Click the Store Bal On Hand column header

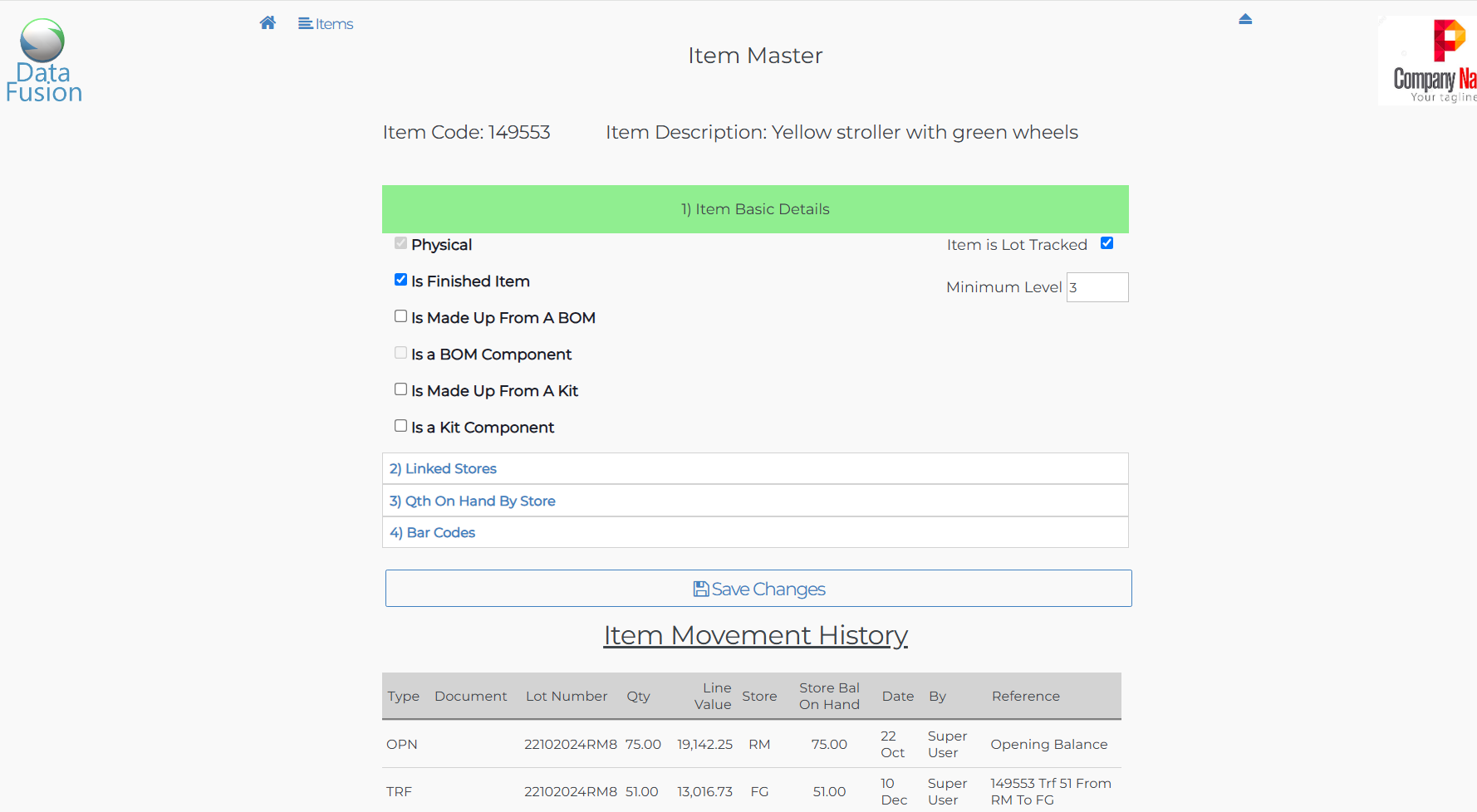(x=828, y=697)
